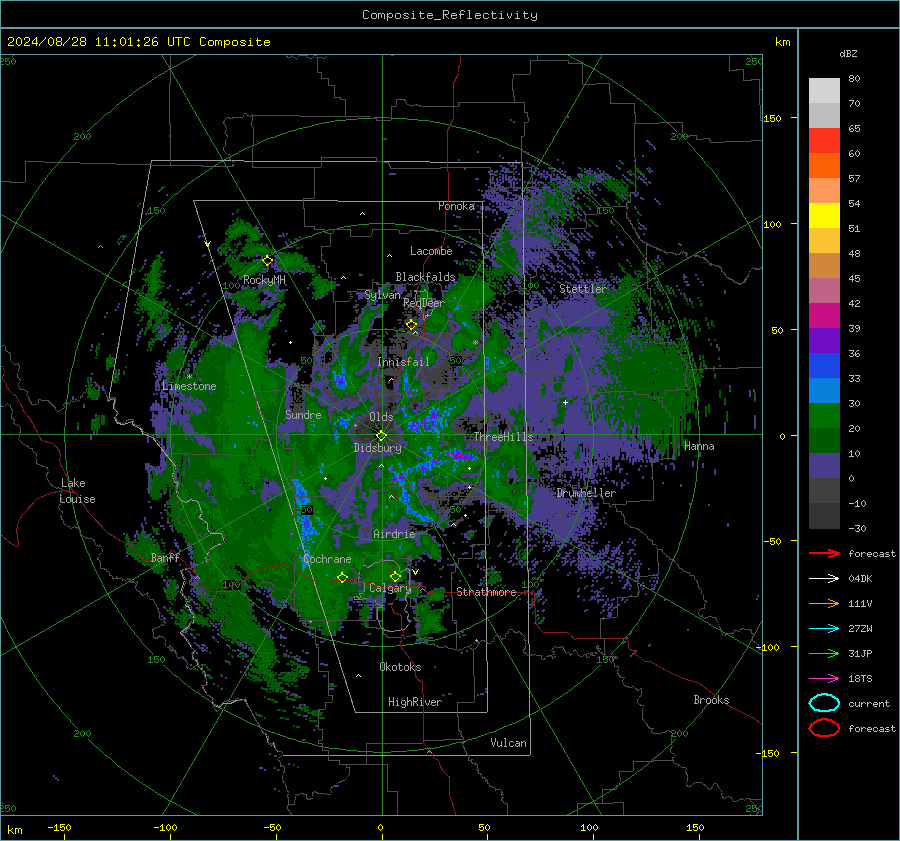Click yellow diamond marker near RedDeer

pos(412,325)
